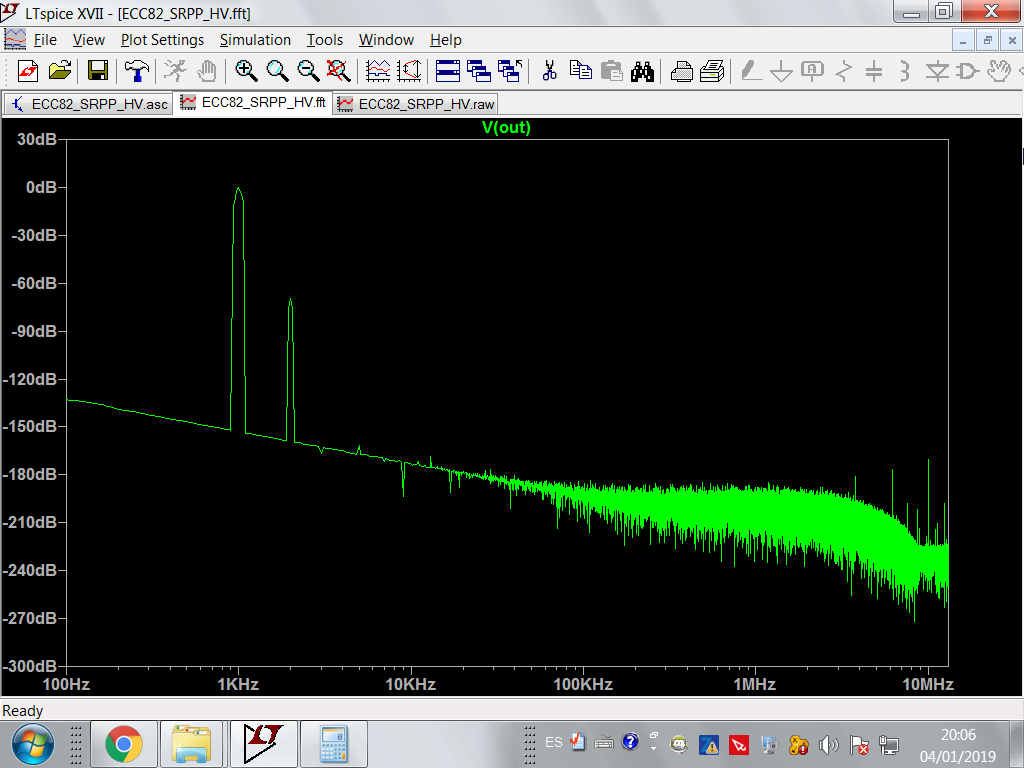1024x768 pixels.
Task: Open the File menu
Action: [45, 40]
